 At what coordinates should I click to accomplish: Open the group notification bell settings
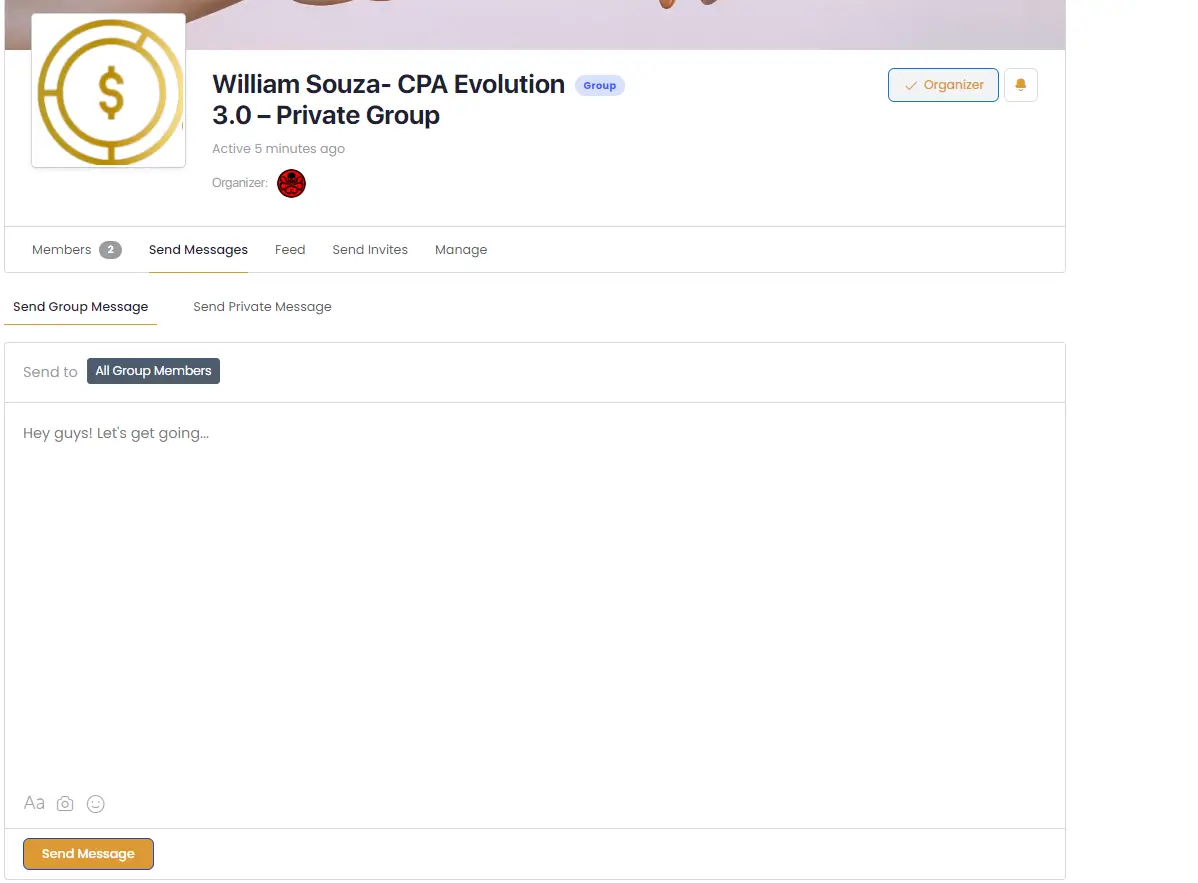pos(1020,85)
